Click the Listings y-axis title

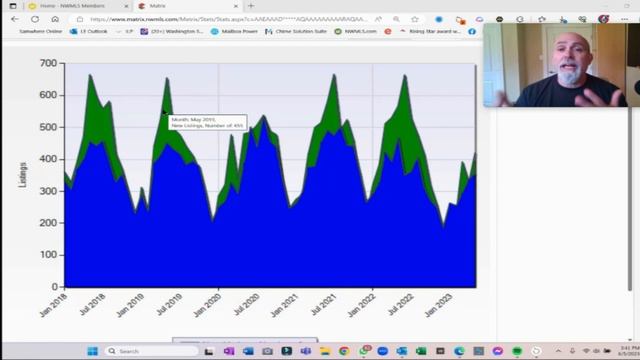click(x=23, y=175)
